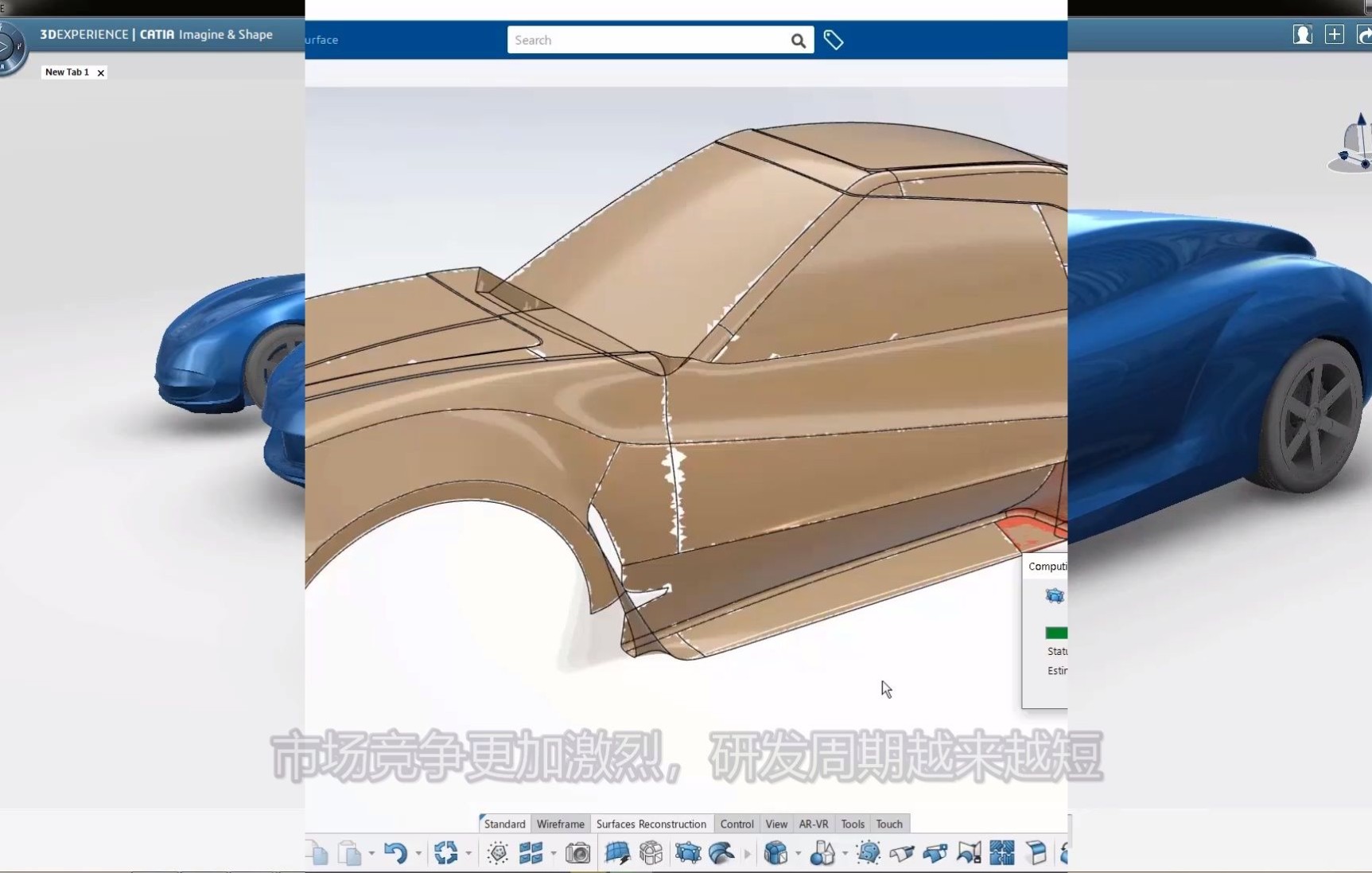Switch to the Surfaces Reconstruction tab
1372x873 pixels.
pos(651,824)
